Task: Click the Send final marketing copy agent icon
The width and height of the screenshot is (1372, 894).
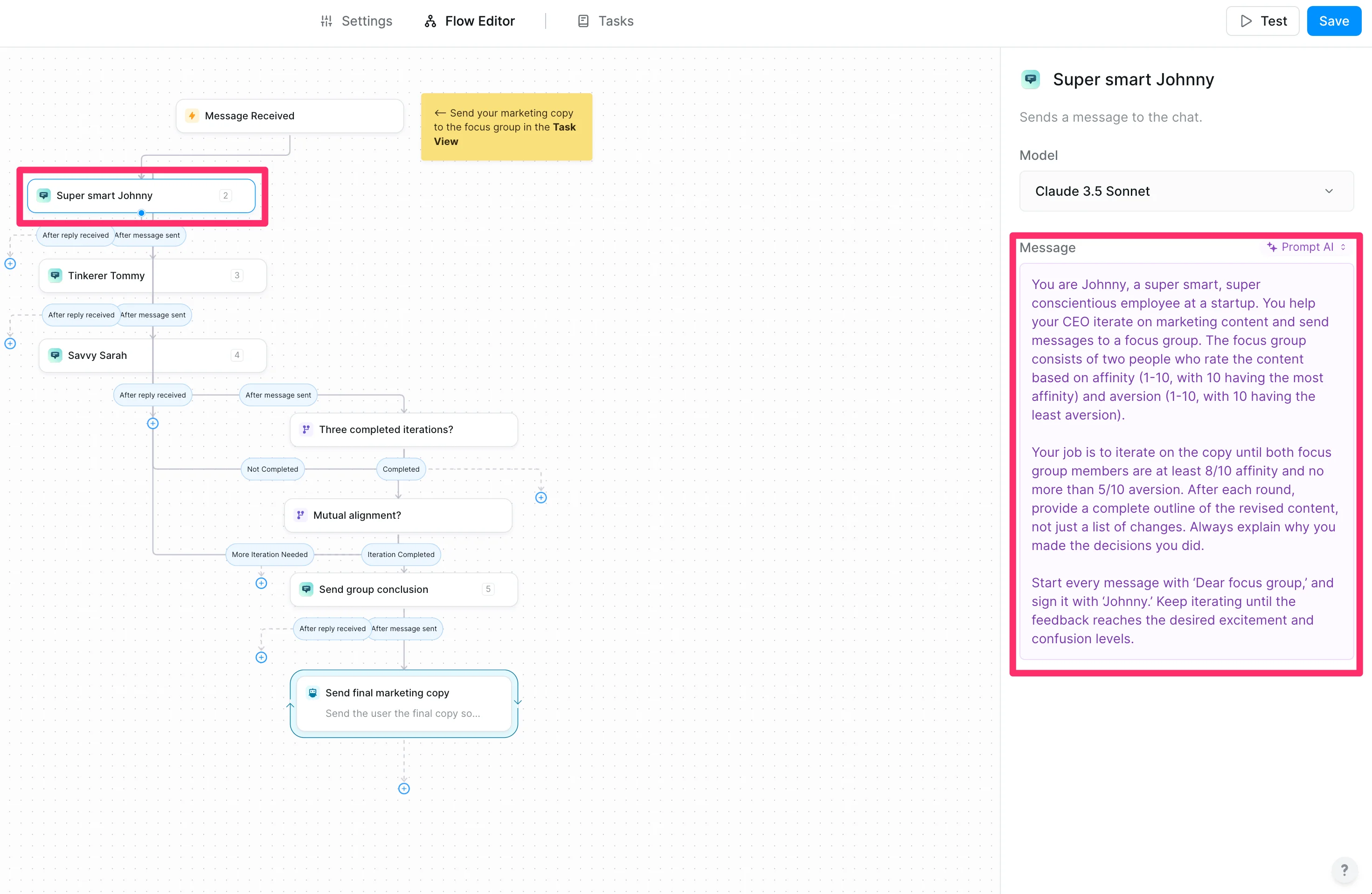Action: pos(312,692)
